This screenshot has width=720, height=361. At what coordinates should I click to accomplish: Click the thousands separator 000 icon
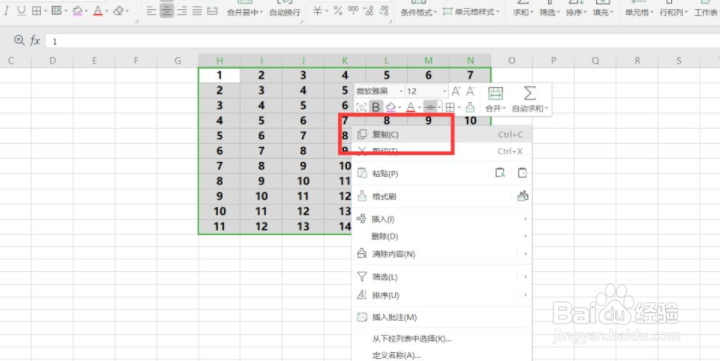click(353, 11)
